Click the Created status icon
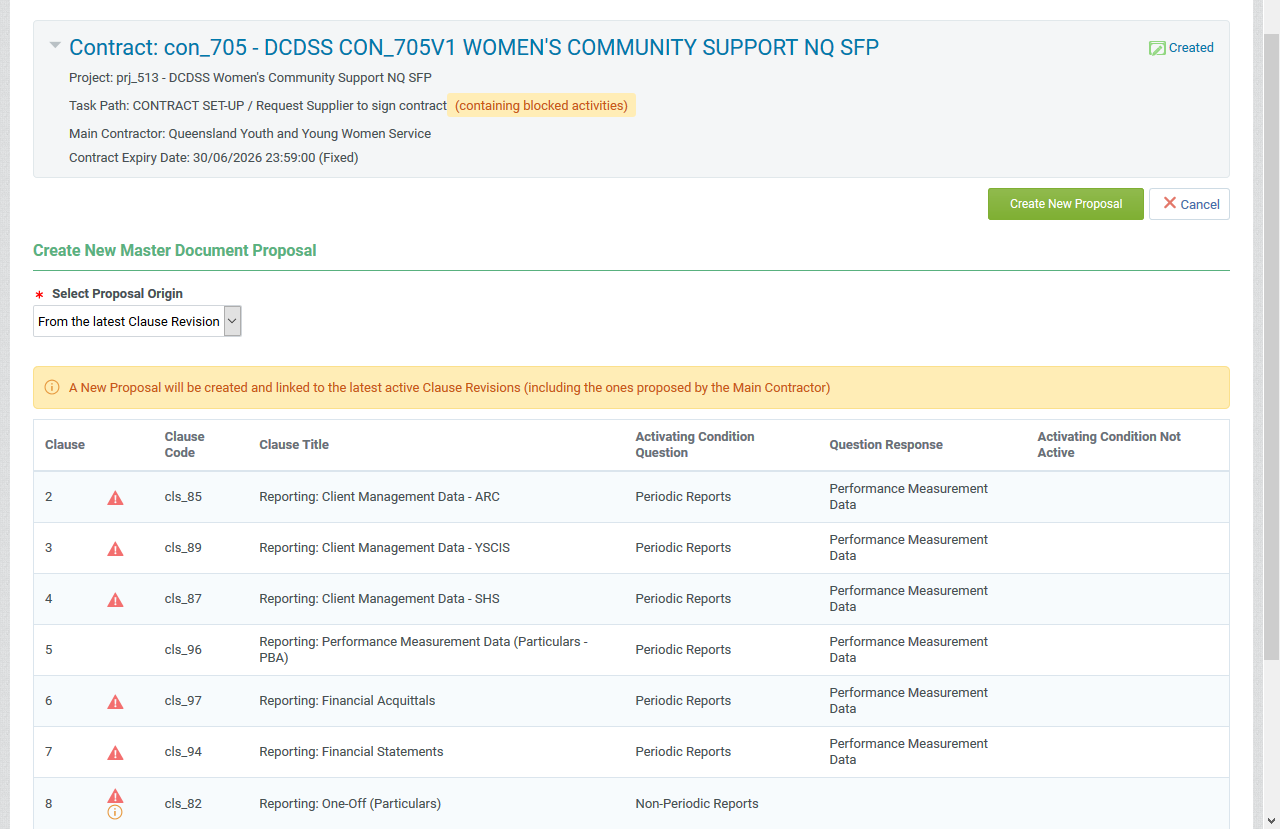1280x829 pixels. pos(1157,48)
